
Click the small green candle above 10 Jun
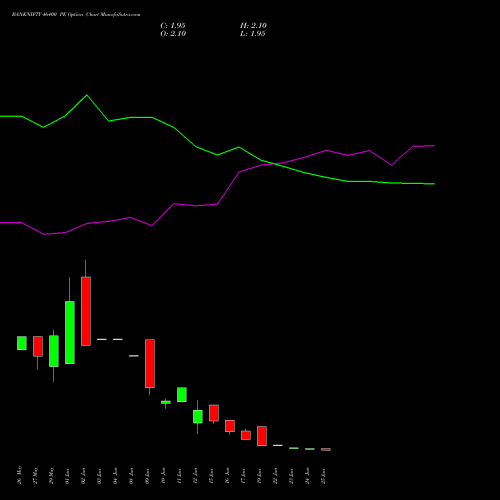click(166, 402)
